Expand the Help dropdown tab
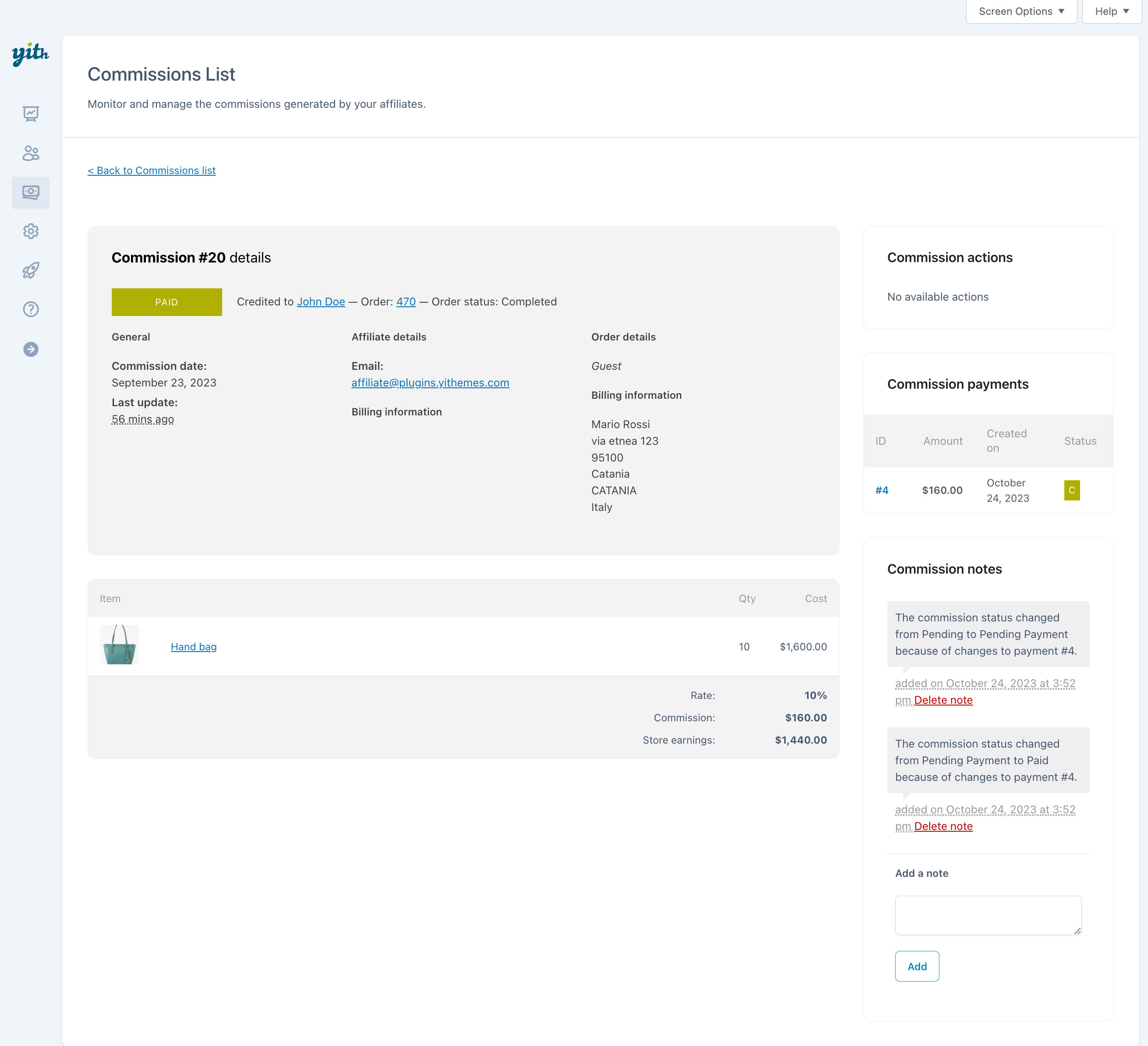 1112,11
